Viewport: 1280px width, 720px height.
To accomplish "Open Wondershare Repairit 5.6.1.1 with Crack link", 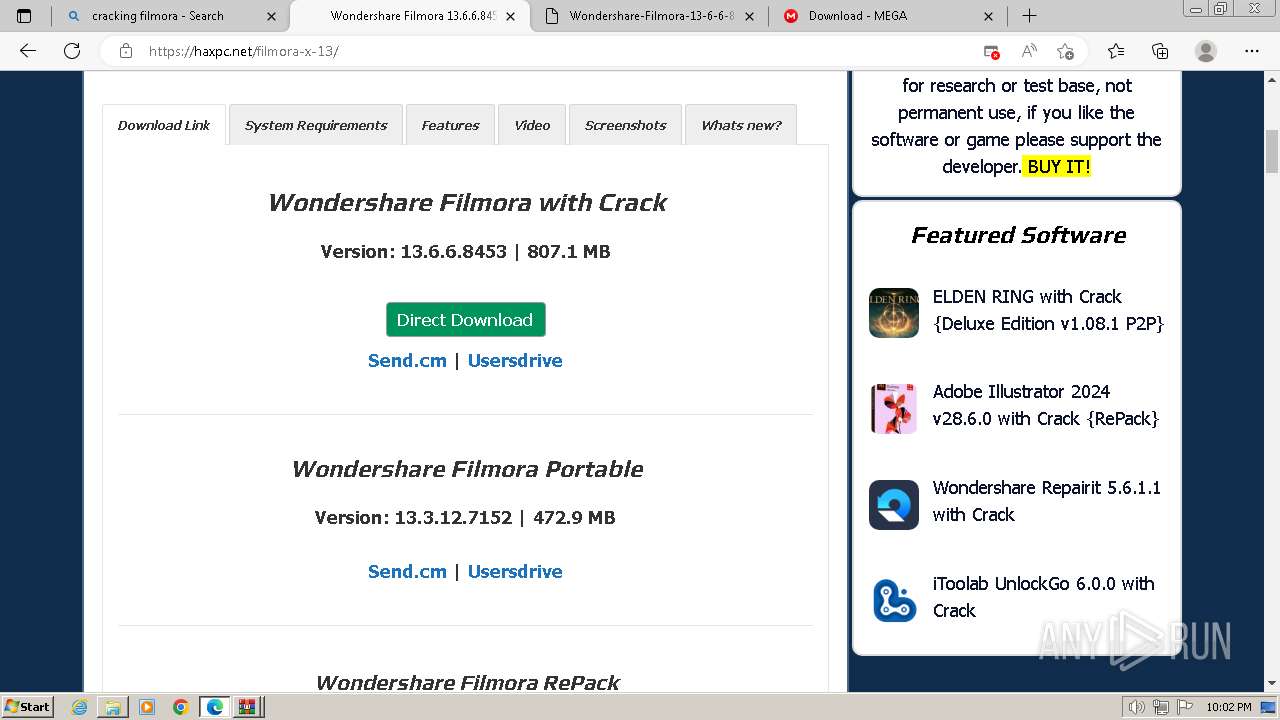I will [1046, 501].
